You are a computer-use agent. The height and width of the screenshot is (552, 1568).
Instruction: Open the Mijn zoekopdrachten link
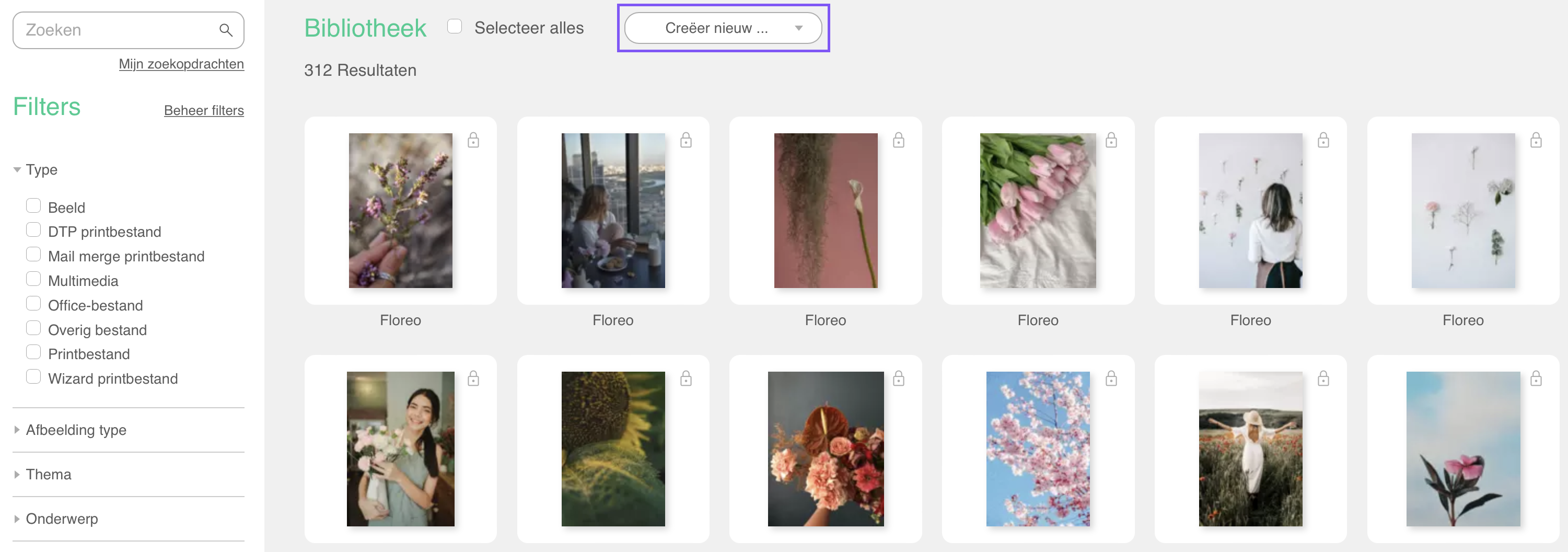click(181, 64)
